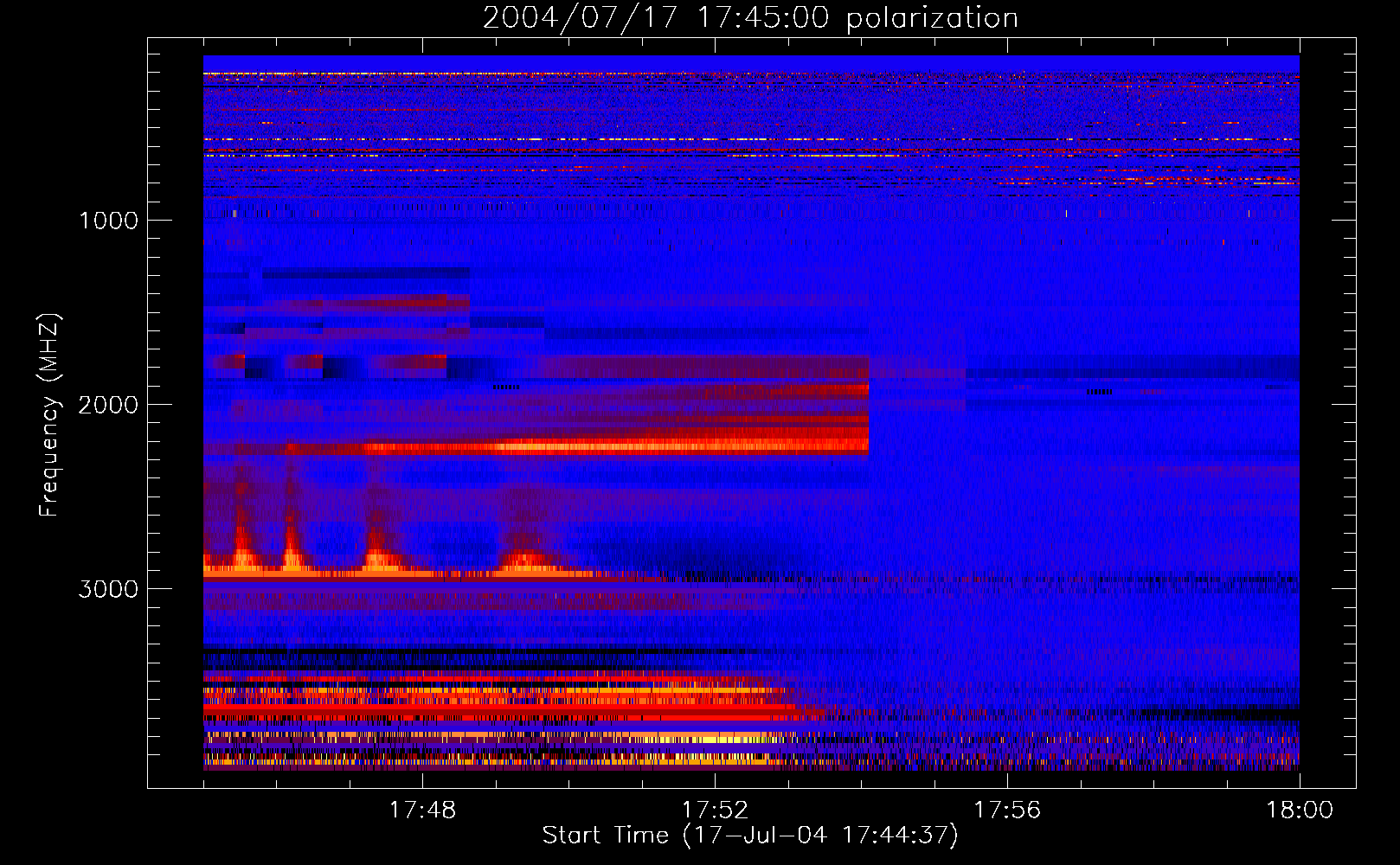This screenshot has height=865, width=1400.
Task: Click the 17:48 time tick label
Action: coord(422,811)
